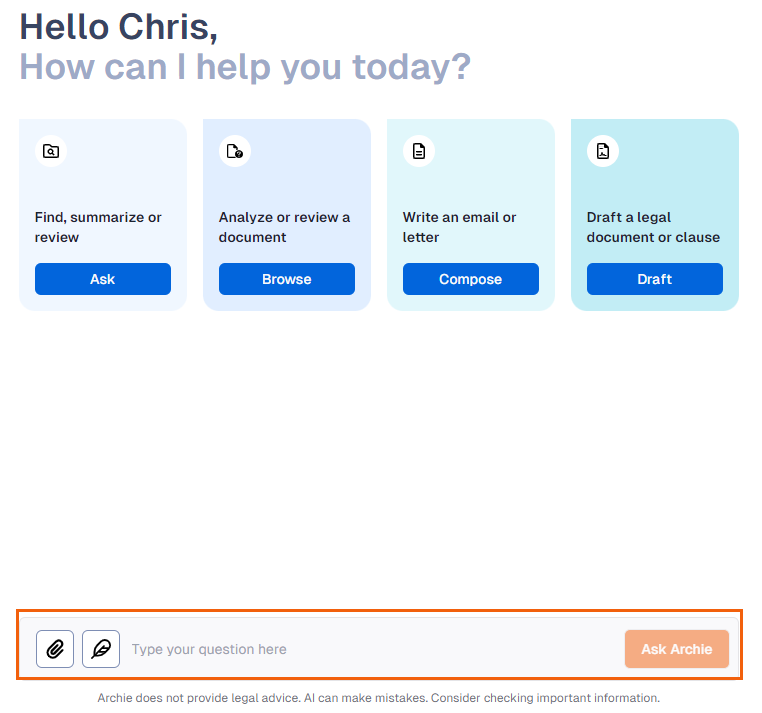762x713 pixels.
Task: Click the folder search icon on Find card
Action: (x=51, y=151)
